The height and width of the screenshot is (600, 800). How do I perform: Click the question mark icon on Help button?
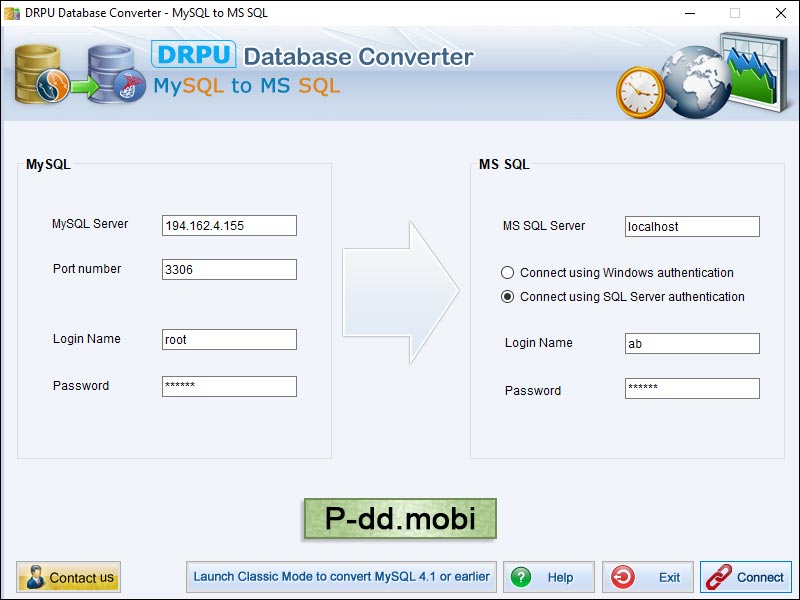(521, 577)
